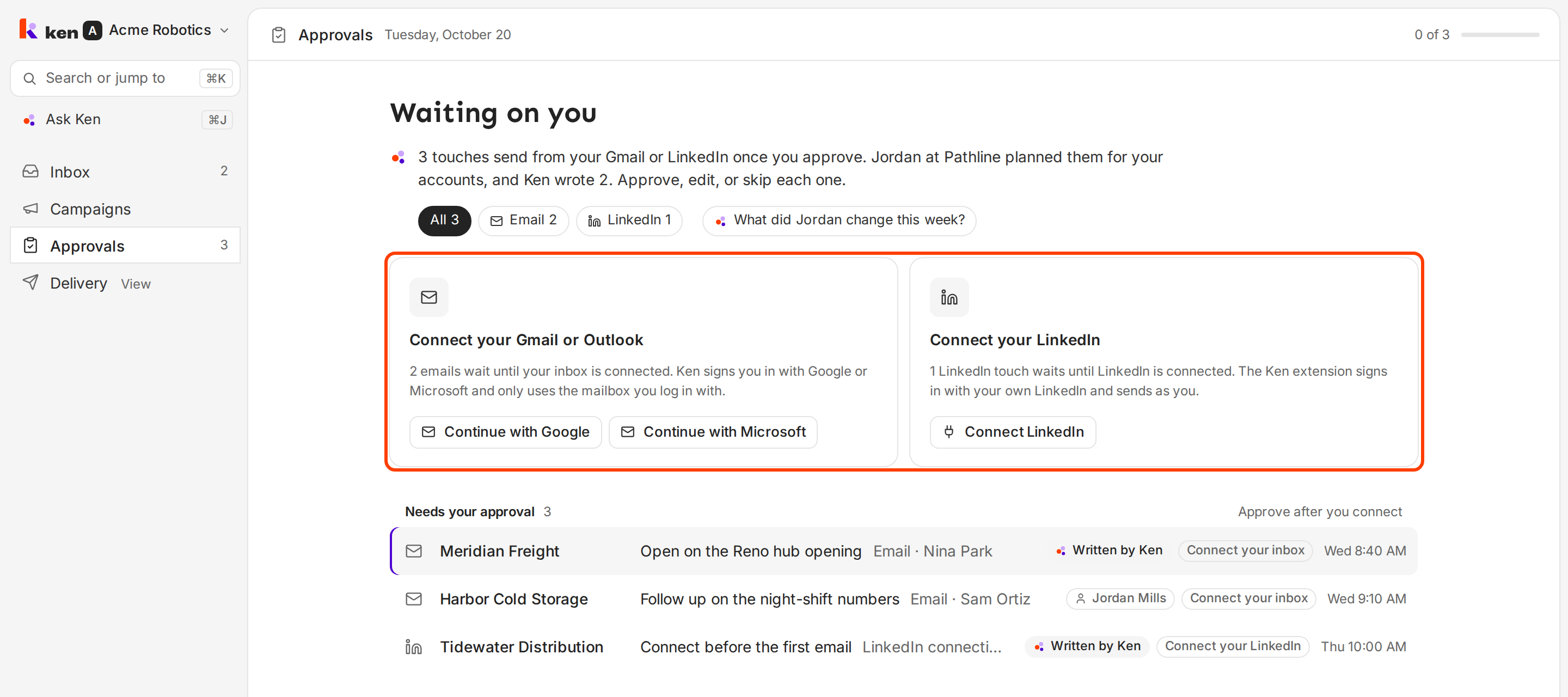Open the Inbox section
Screen dimensions: 1568x697
point(125,172)
